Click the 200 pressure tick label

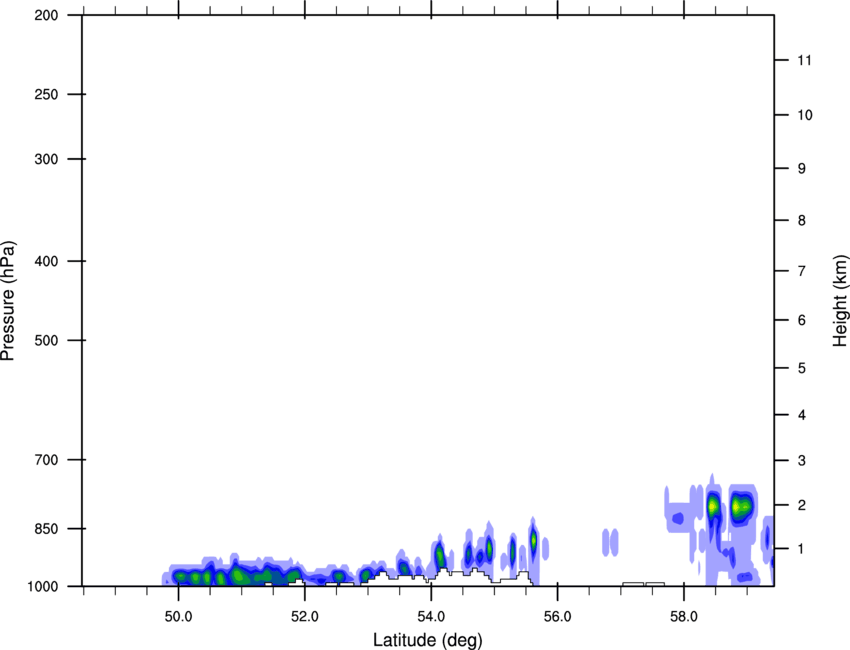pyautogui.click(x=46, y=15)
